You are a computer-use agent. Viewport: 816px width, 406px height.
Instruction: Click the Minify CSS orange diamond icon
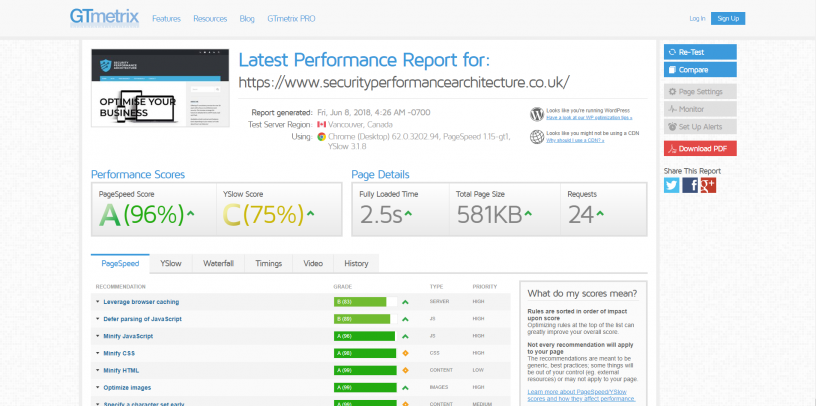(405, 353)
